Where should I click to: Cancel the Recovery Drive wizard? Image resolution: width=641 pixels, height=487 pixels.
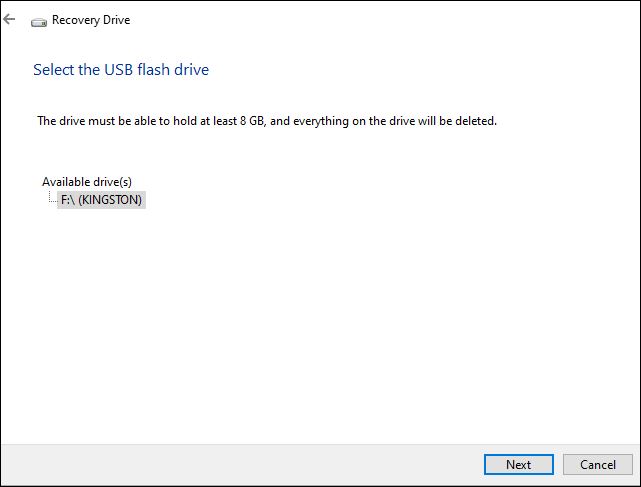click(597, 464)
